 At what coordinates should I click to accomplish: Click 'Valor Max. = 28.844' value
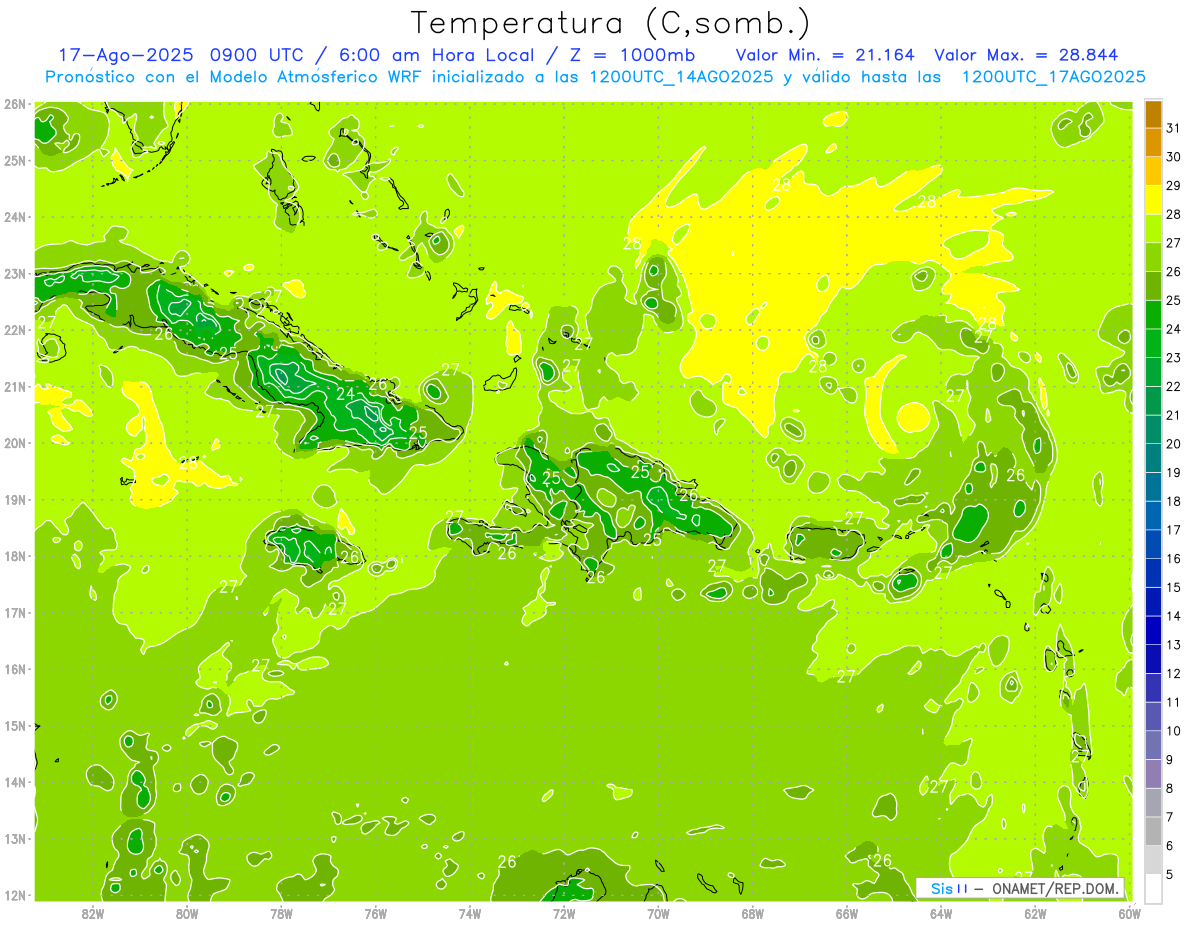point(1026,55)
